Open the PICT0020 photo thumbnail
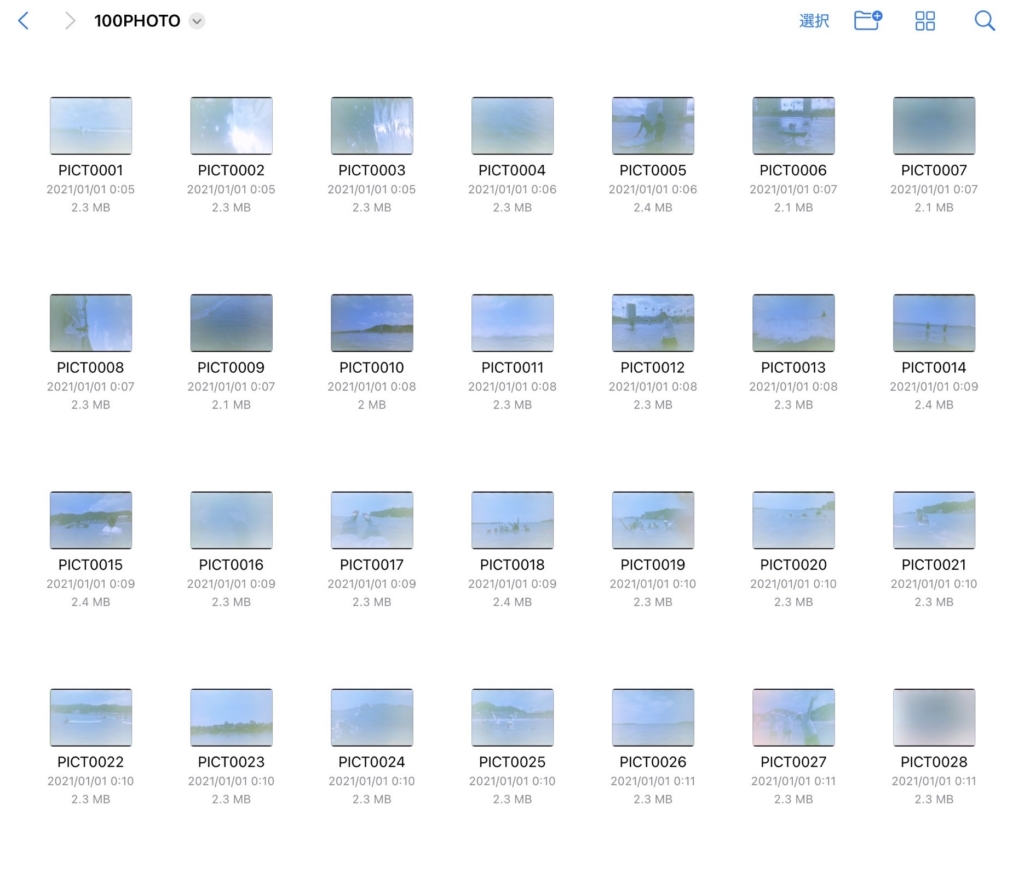 (793, 520)
